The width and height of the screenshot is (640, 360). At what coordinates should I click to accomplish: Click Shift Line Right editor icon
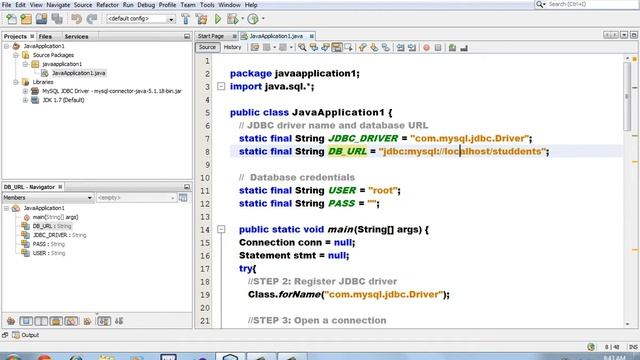pos(412,48)
